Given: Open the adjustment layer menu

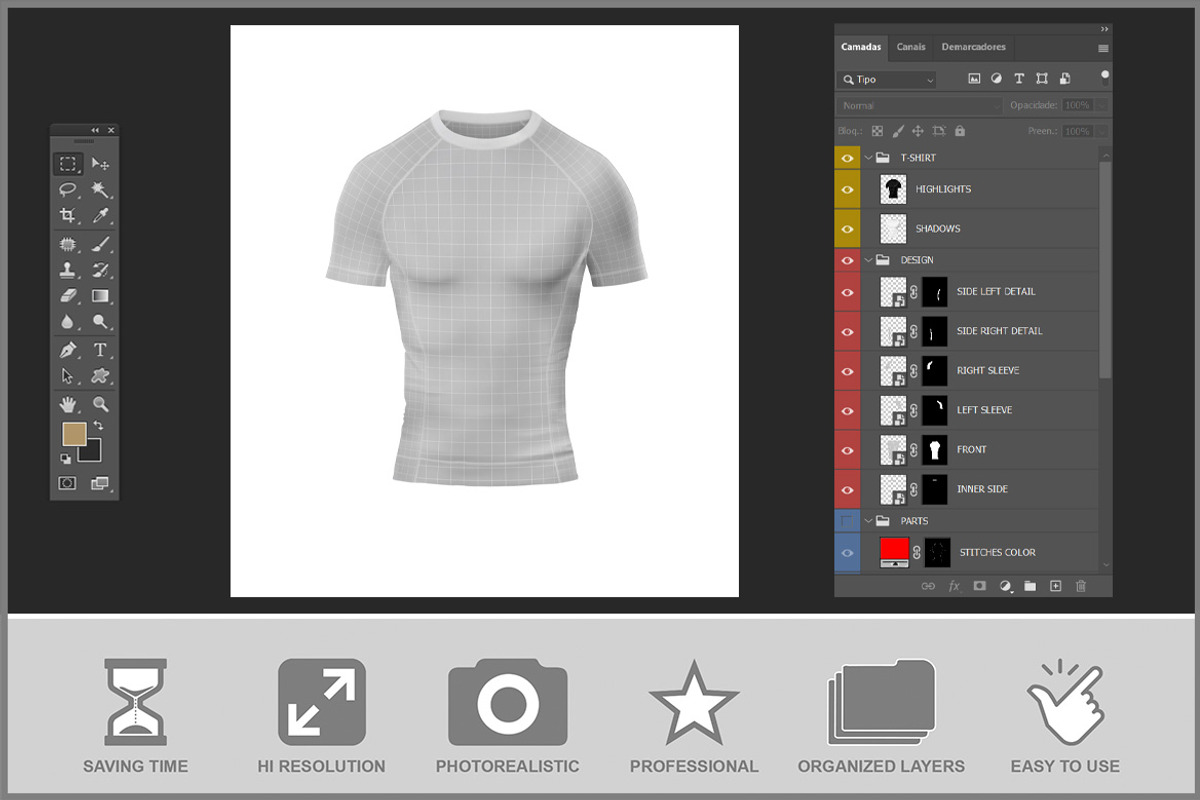Looking at the screenshot, I should point(1005,586).
